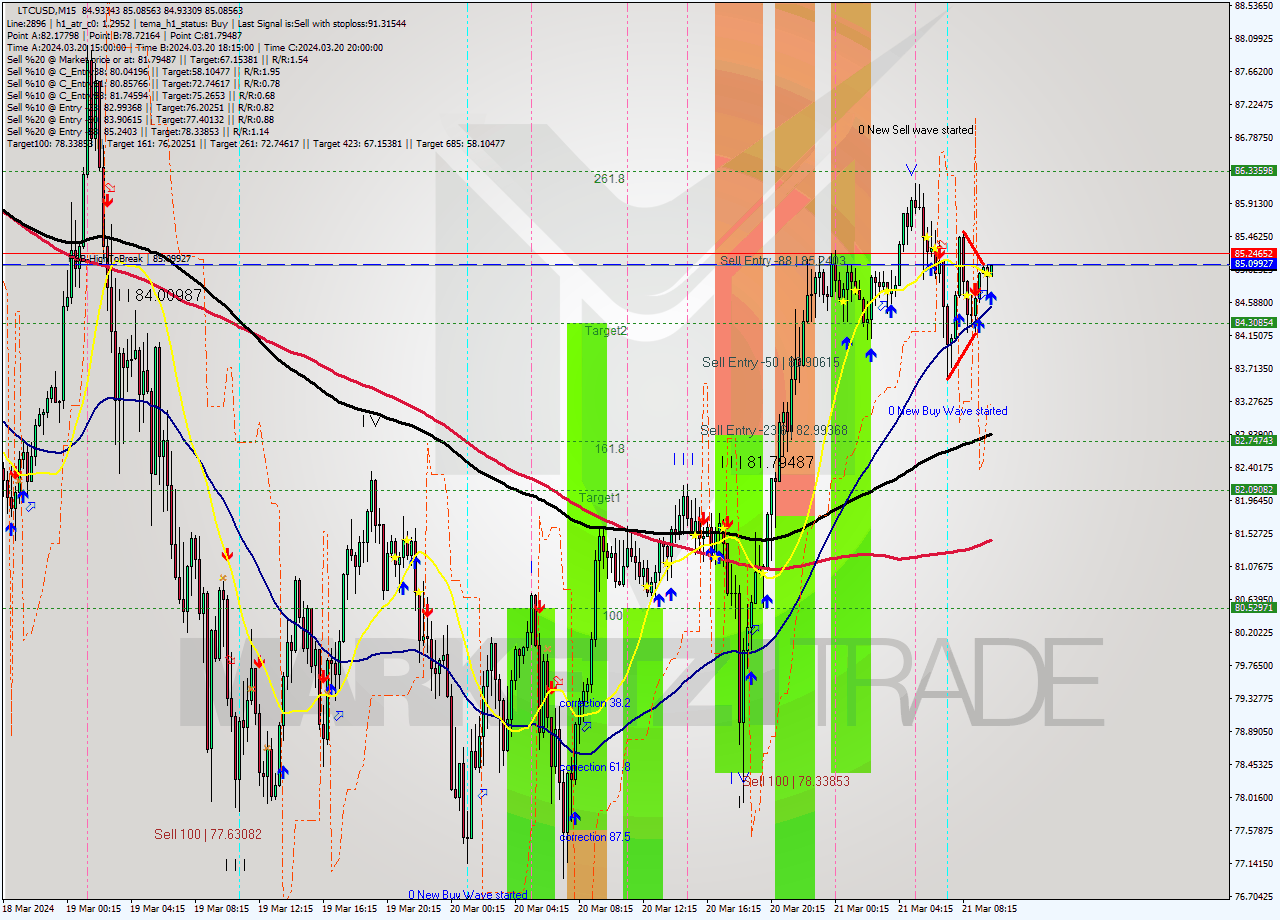Screen dimensions: 1280x920
Task: Click the '20 Mar 12:15' time axis label
Action: pos(669,909)
